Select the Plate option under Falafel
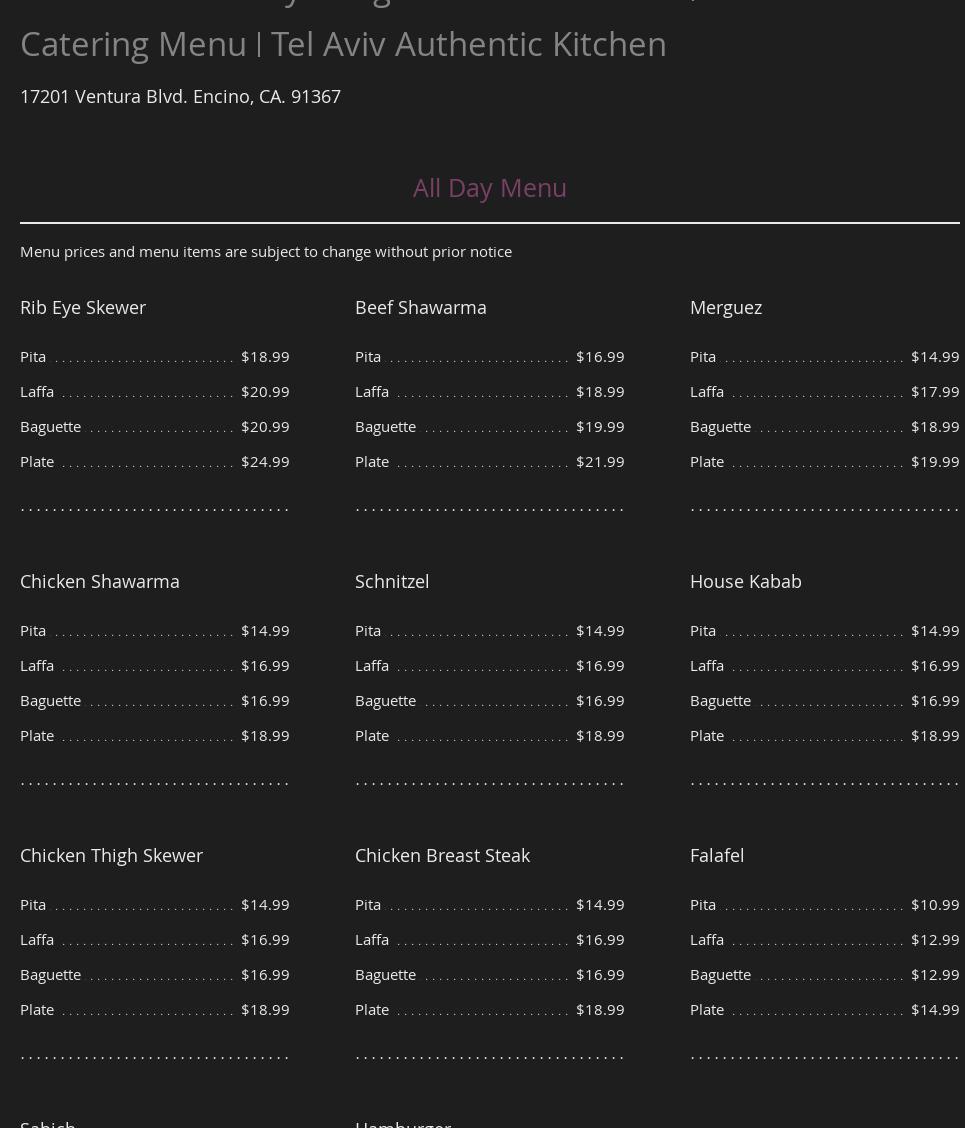 (x=706, y=1009)
